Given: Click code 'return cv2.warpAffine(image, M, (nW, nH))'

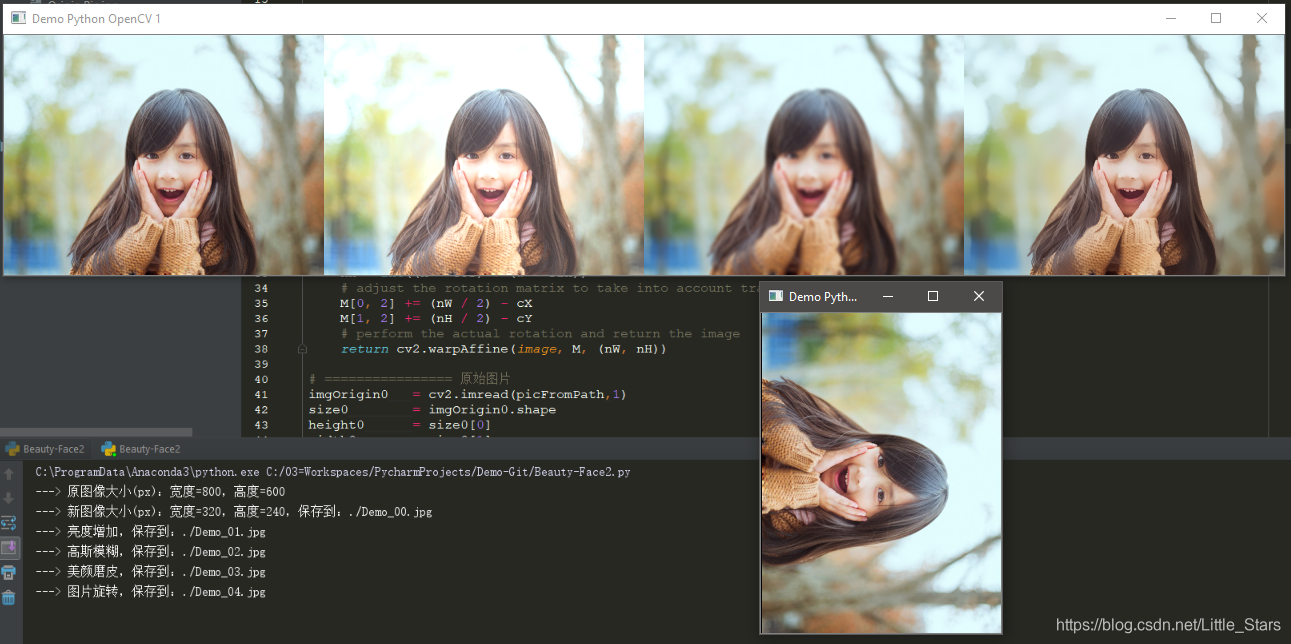Looking at the screenshot, I should point(503,350).
